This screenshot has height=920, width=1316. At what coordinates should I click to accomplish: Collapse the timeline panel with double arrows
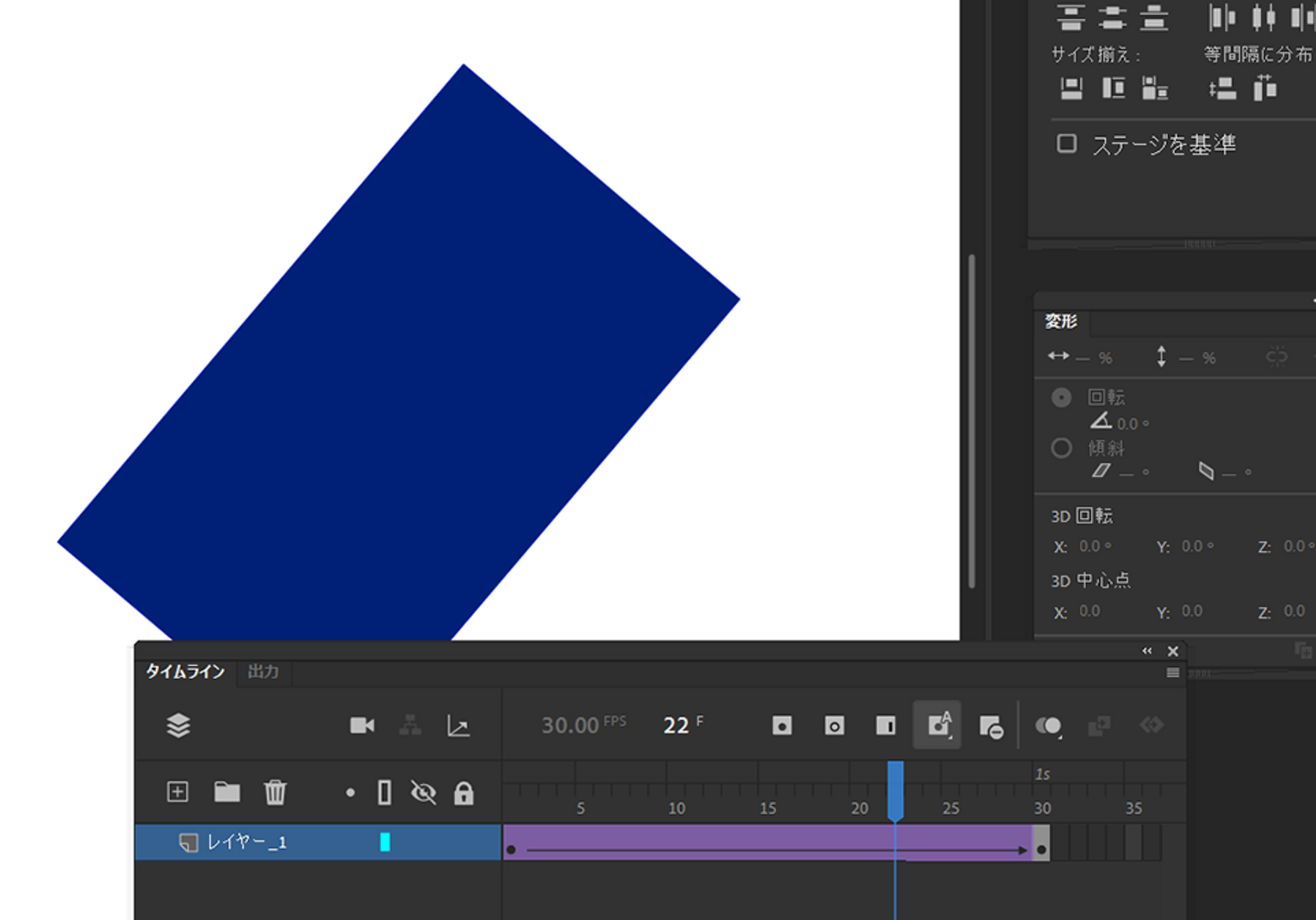1147,651
